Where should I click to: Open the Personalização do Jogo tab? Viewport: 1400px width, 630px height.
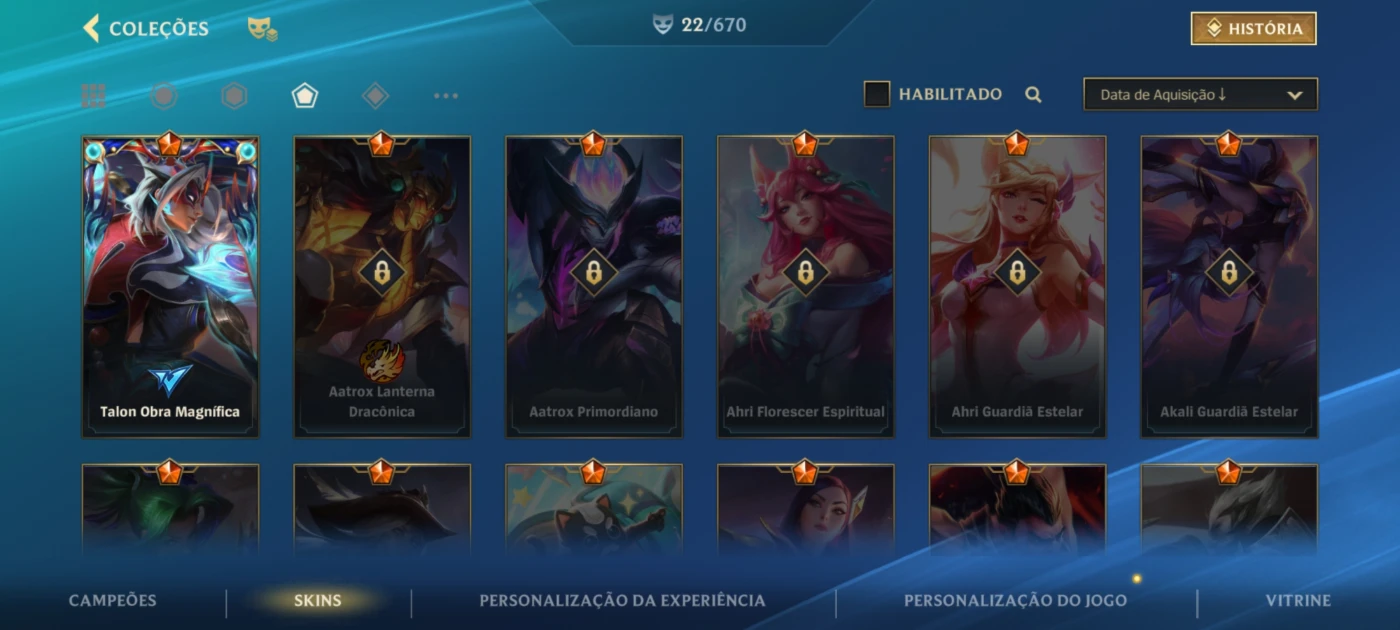click(x=1015, y=601)
